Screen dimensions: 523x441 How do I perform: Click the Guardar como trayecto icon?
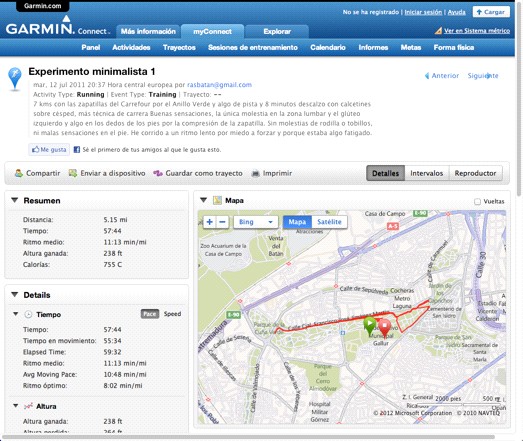click(x=158, y=173)
